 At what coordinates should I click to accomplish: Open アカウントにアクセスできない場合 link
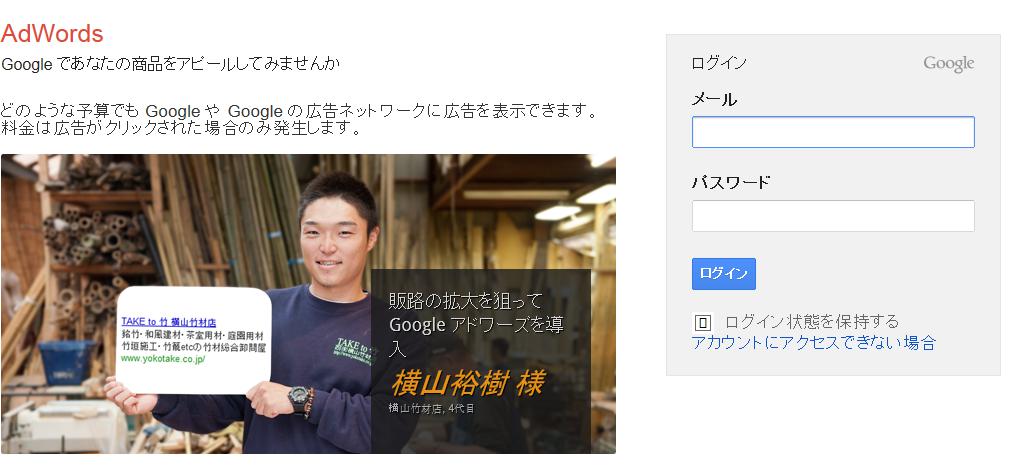click(x=812, y=342)
